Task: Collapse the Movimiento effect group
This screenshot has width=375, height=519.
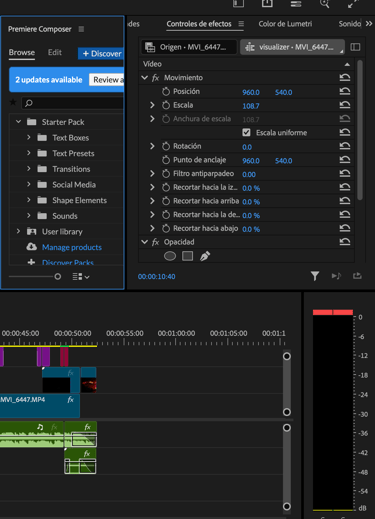Action: 144,78
